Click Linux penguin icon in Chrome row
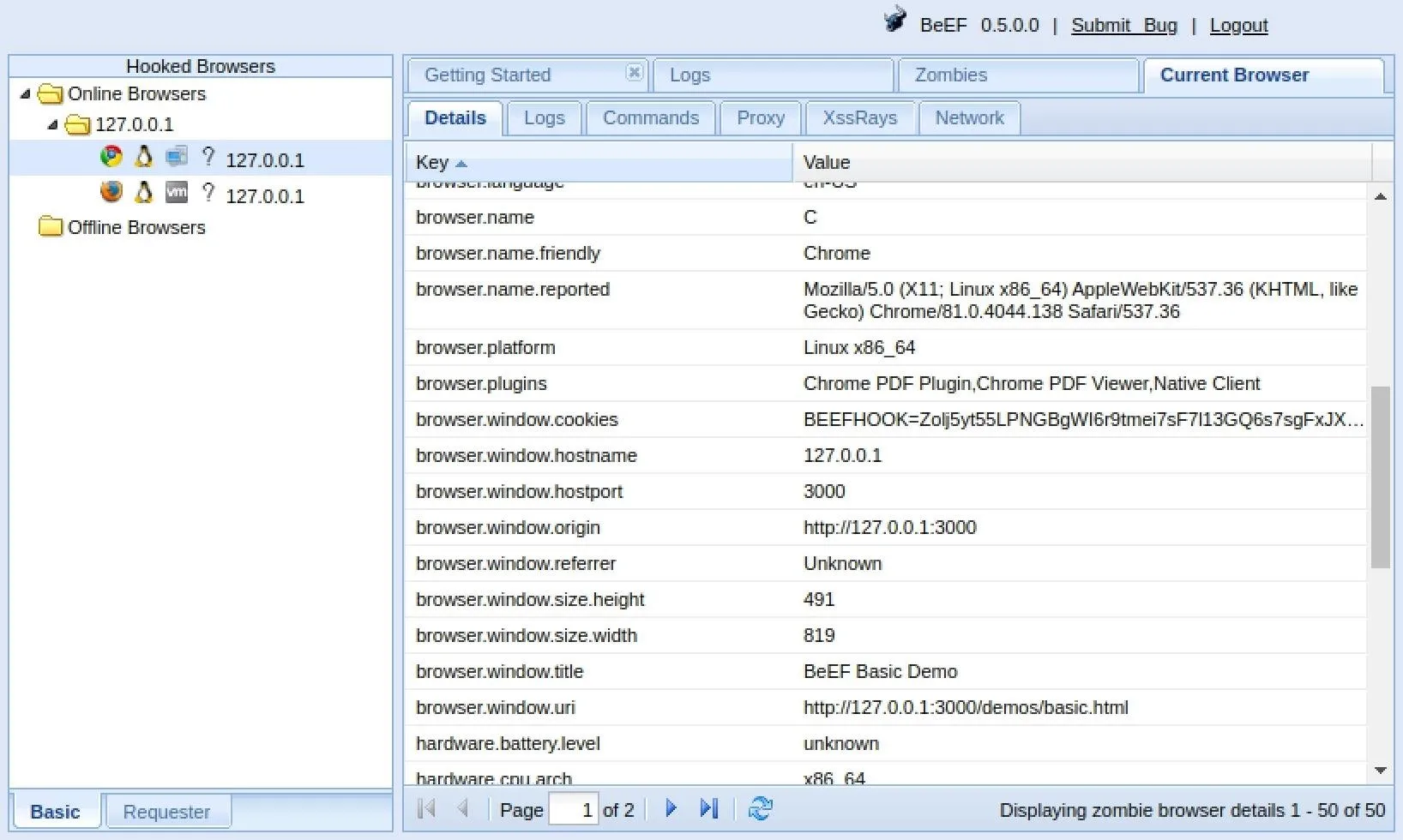 point(144,157)
